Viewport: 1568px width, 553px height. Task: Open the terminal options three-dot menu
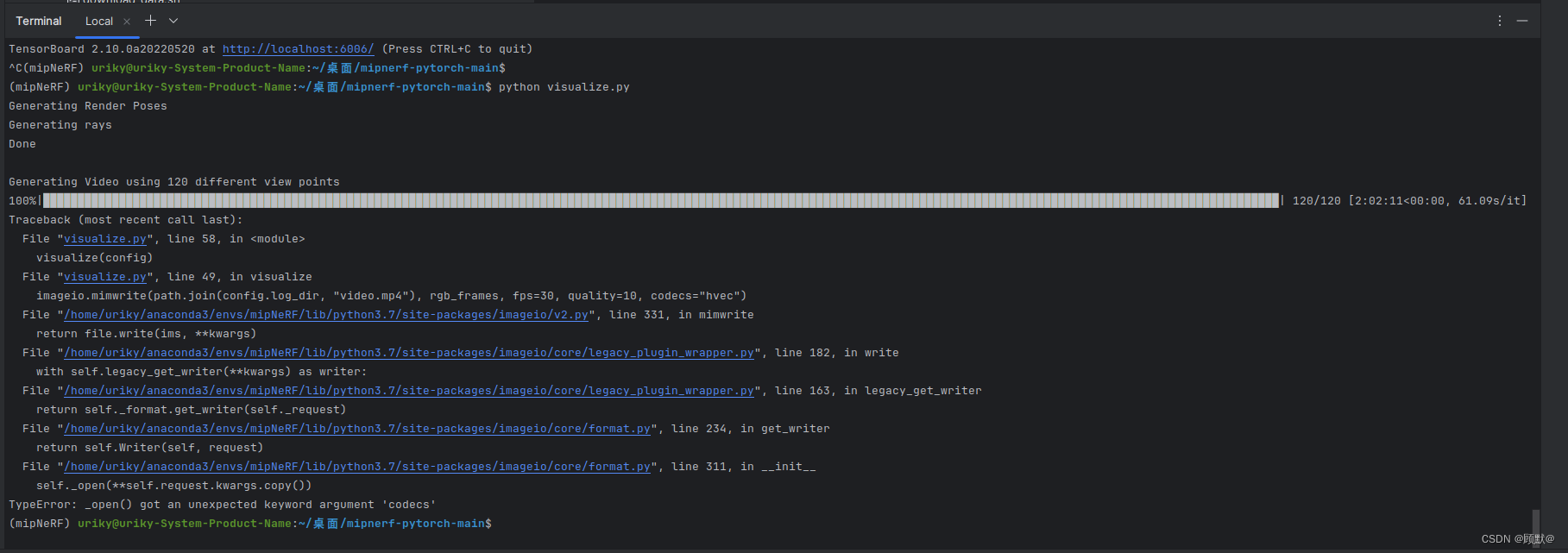1499,20
